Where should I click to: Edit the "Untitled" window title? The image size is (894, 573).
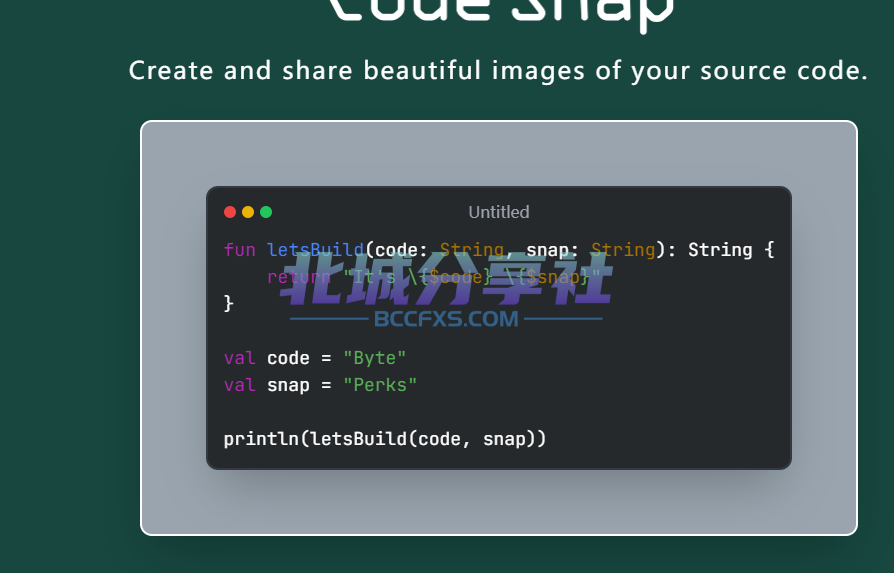pos(499,212)
